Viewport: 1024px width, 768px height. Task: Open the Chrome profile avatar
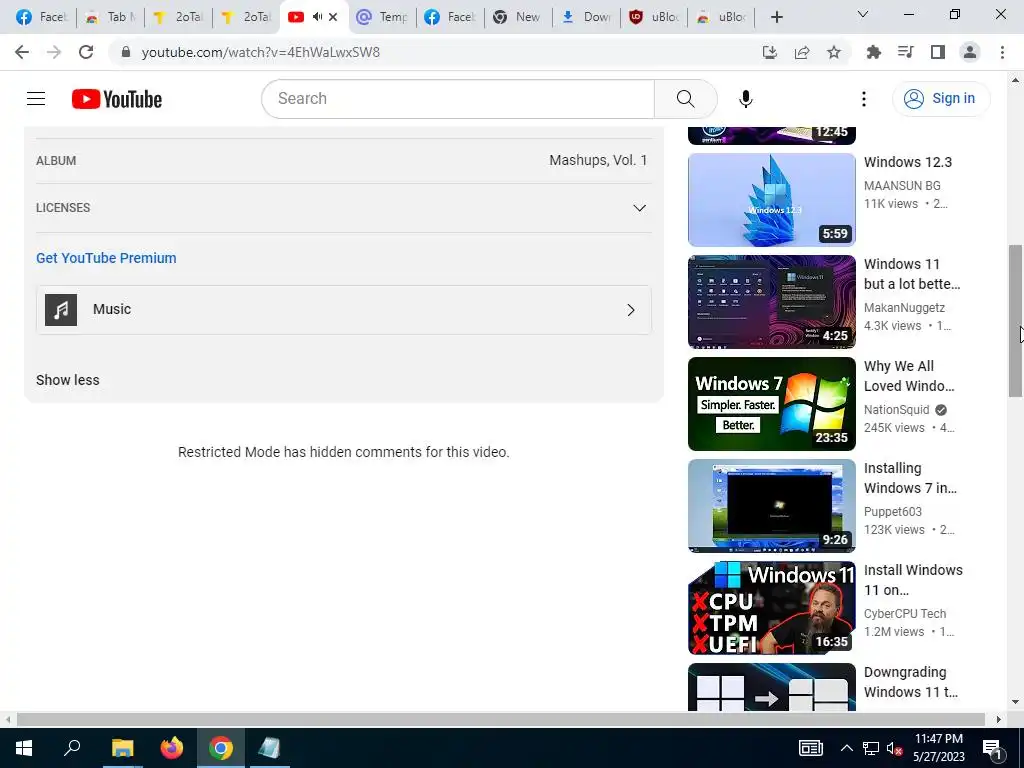point(970,52)
